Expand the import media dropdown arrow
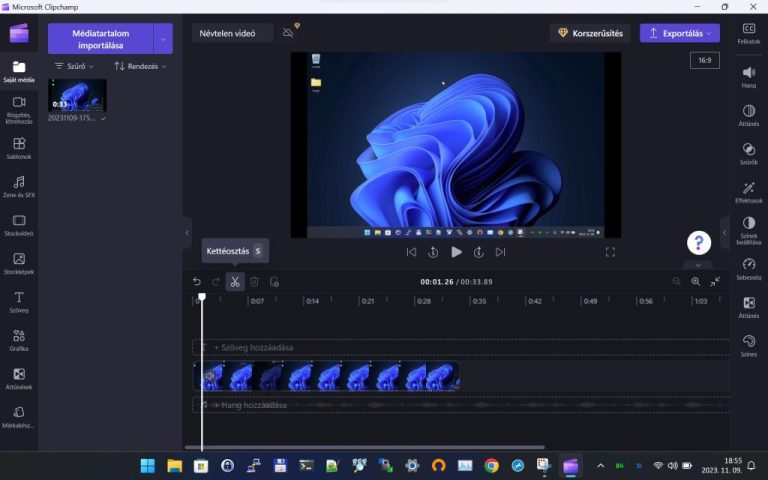768x480 pixels. tap(163, 39)
